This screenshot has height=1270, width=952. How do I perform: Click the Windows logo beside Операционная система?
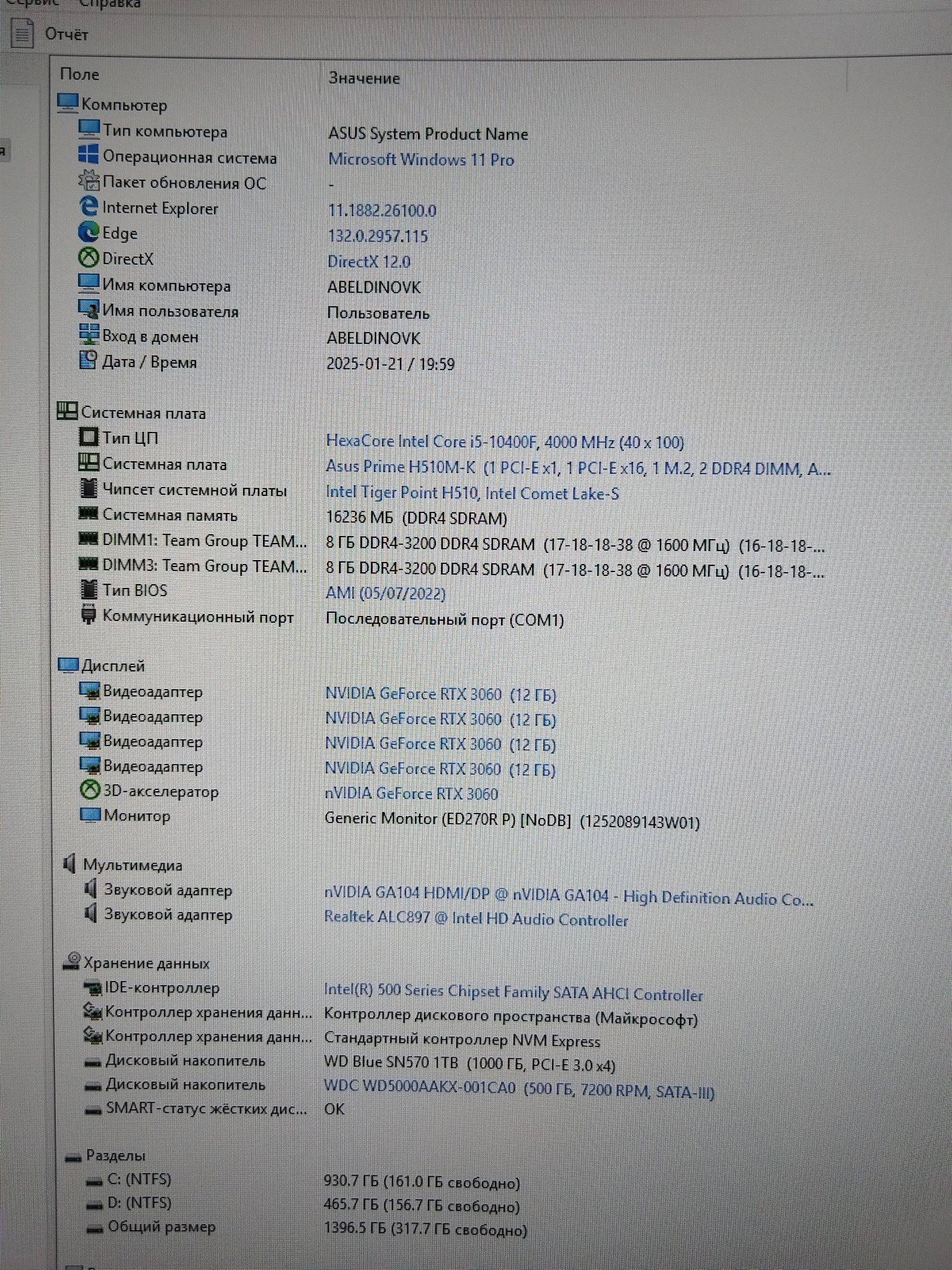pyautogui.click(x=88, y=154)
